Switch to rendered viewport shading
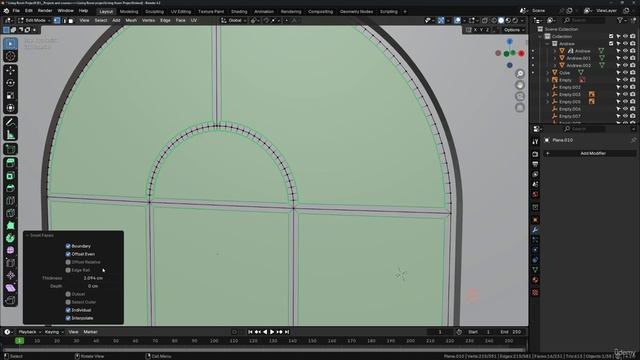Image resolution: width=640 pixels, height=360 pixels. 515,20
